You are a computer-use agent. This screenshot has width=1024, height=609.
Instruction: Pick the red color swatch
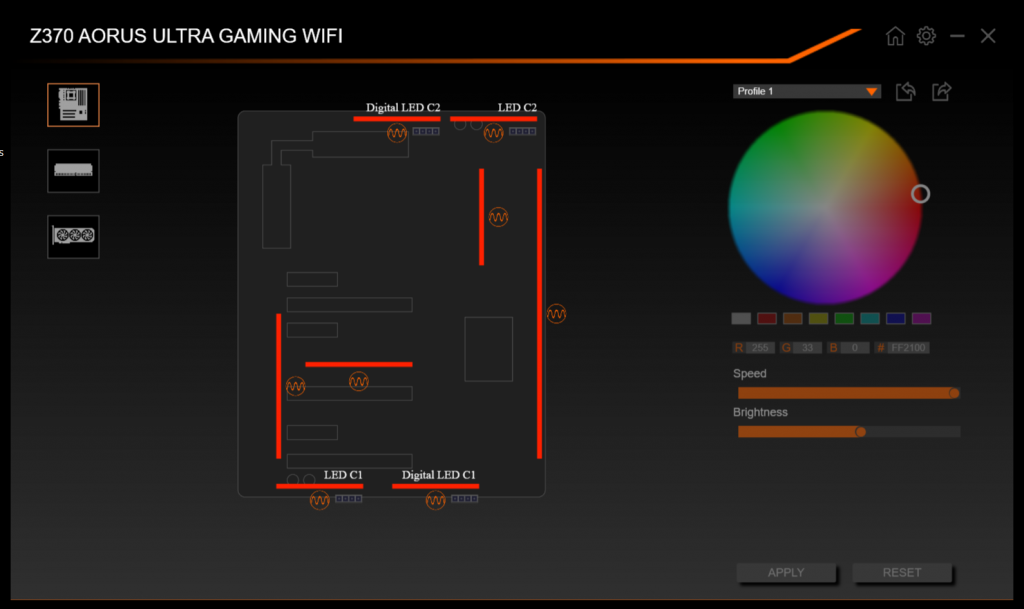coord(767,319)
